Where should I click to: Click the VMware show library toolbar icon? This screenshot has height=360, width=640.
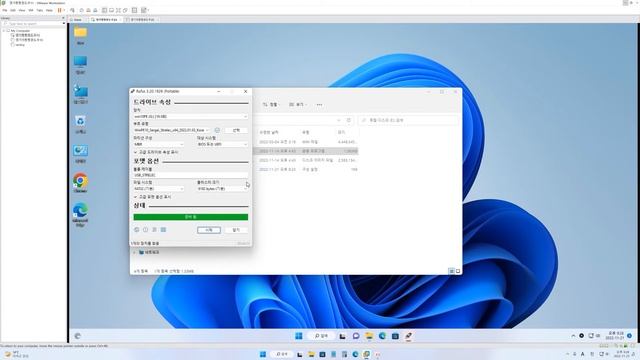point(104,10)
